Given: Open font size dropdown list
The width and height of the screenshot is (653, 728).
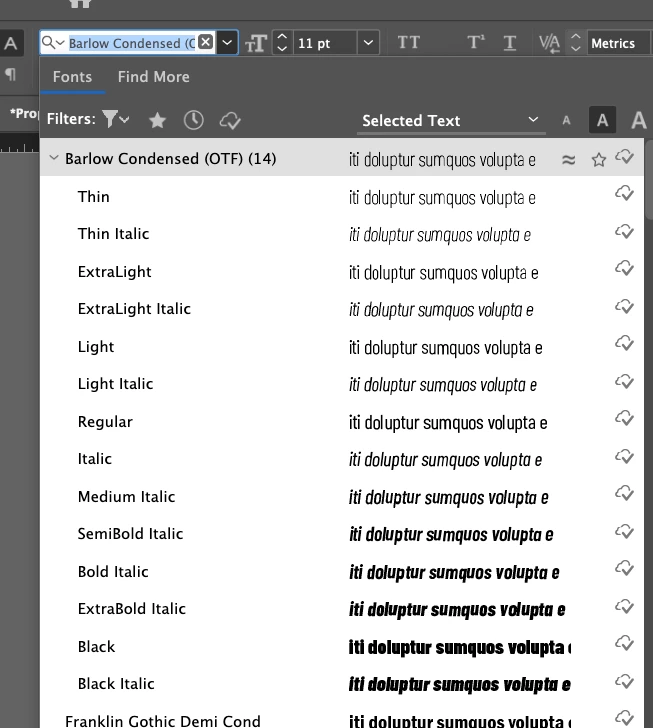Looking at the screenshot, I should [368, 43].
